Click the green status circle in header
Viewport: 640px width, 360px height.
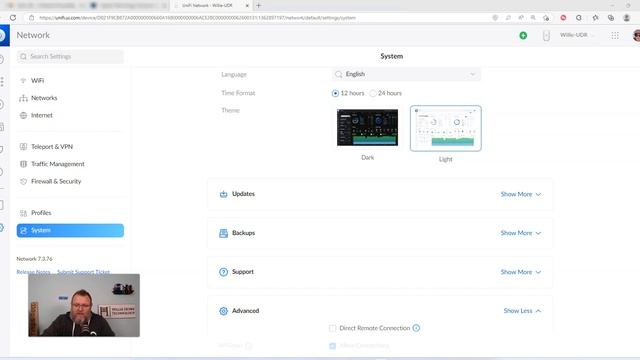point(523,36)
